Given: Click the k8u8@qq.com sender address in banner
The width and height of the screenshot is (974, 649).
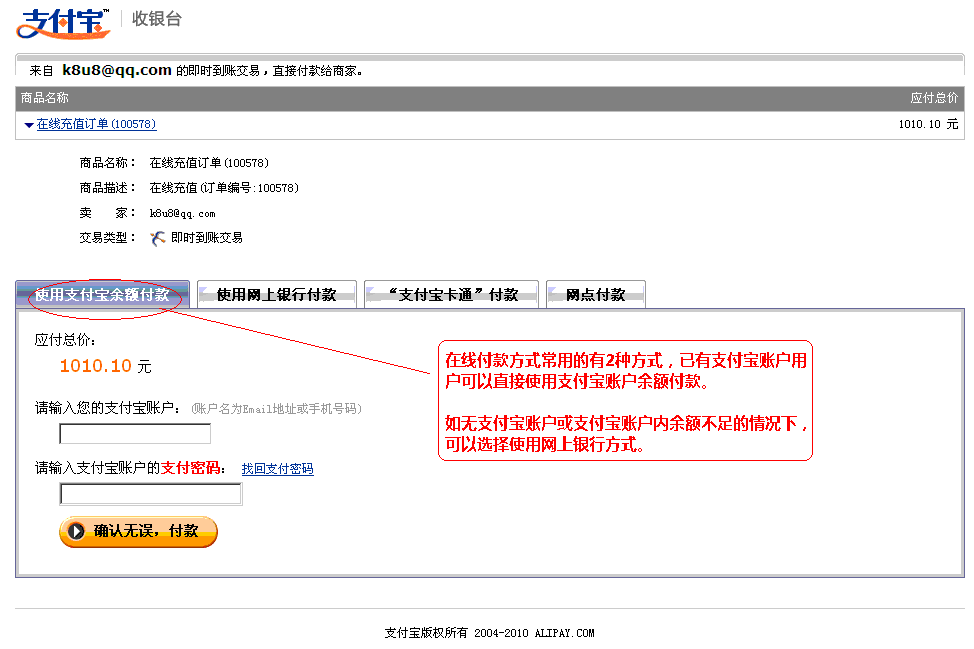Looking at the screenshot, I should 117,70.
